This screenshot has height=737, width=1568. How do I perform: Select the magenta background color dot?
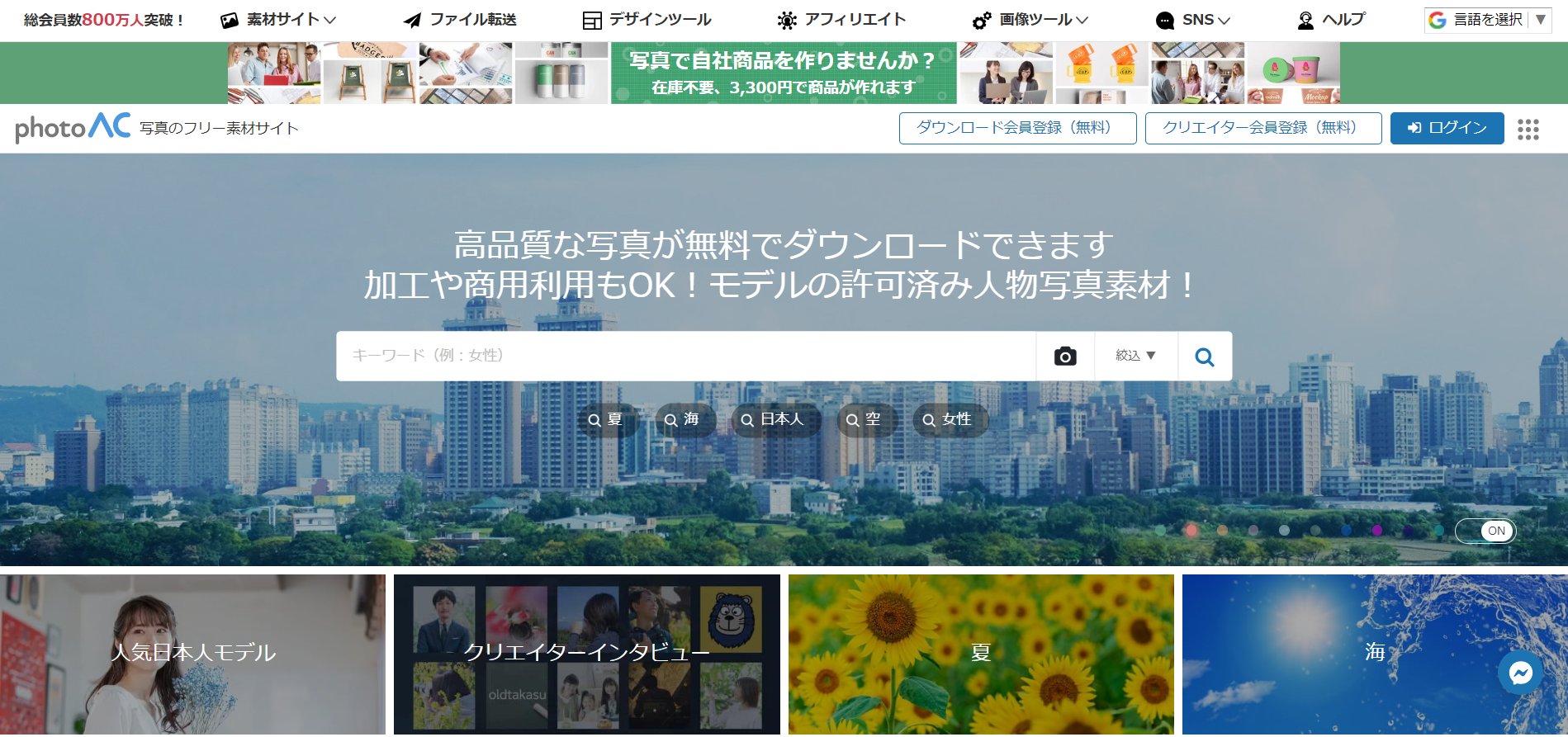1377,531
